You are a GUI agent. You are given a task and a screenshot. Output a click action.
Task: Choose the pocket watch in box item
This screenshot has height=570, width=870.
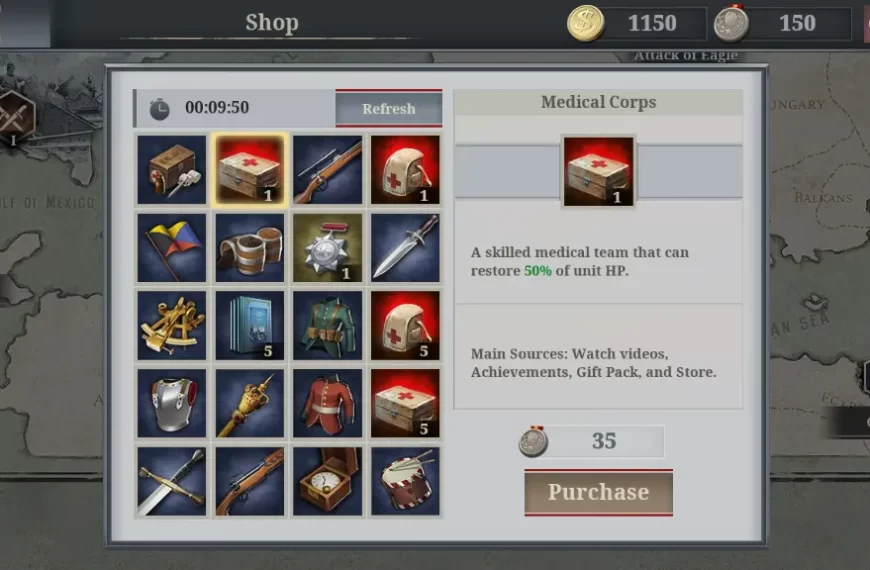327,481
